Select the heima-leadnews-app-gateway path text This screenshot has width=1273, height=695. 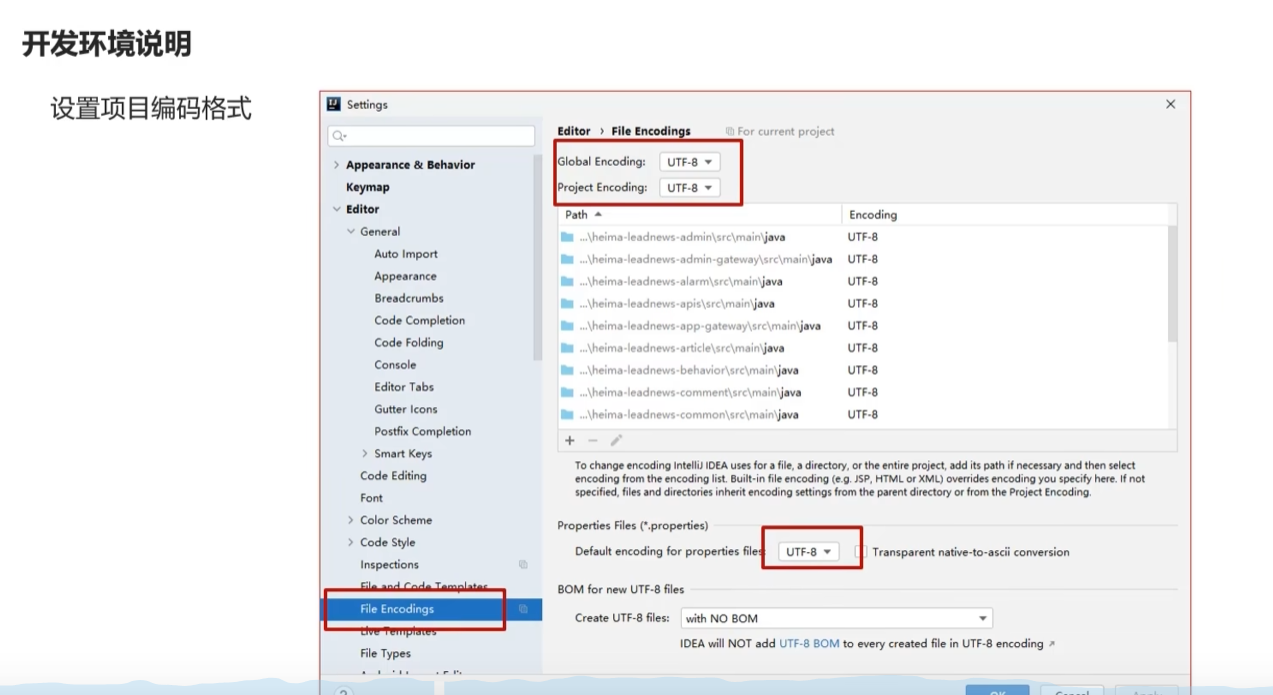(700, 326)
